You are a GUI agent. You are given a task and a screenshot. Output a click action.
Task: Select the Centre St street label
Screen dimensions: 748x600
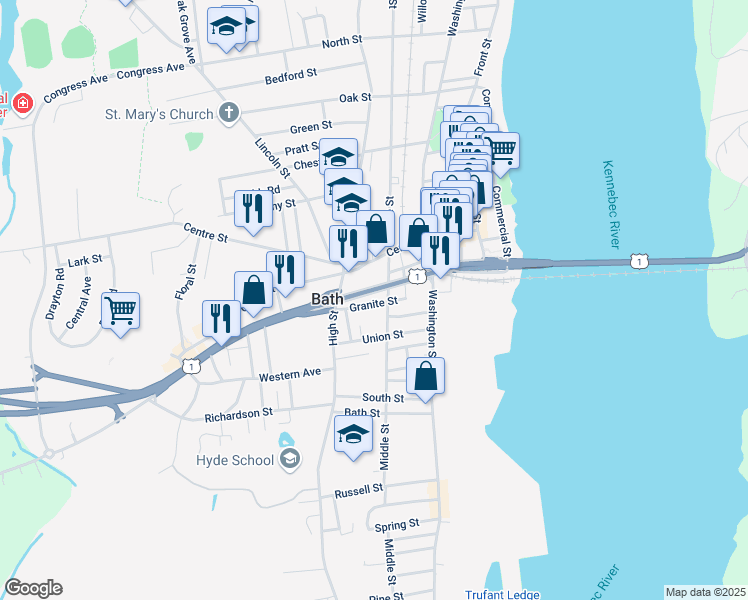click(206, 232)
